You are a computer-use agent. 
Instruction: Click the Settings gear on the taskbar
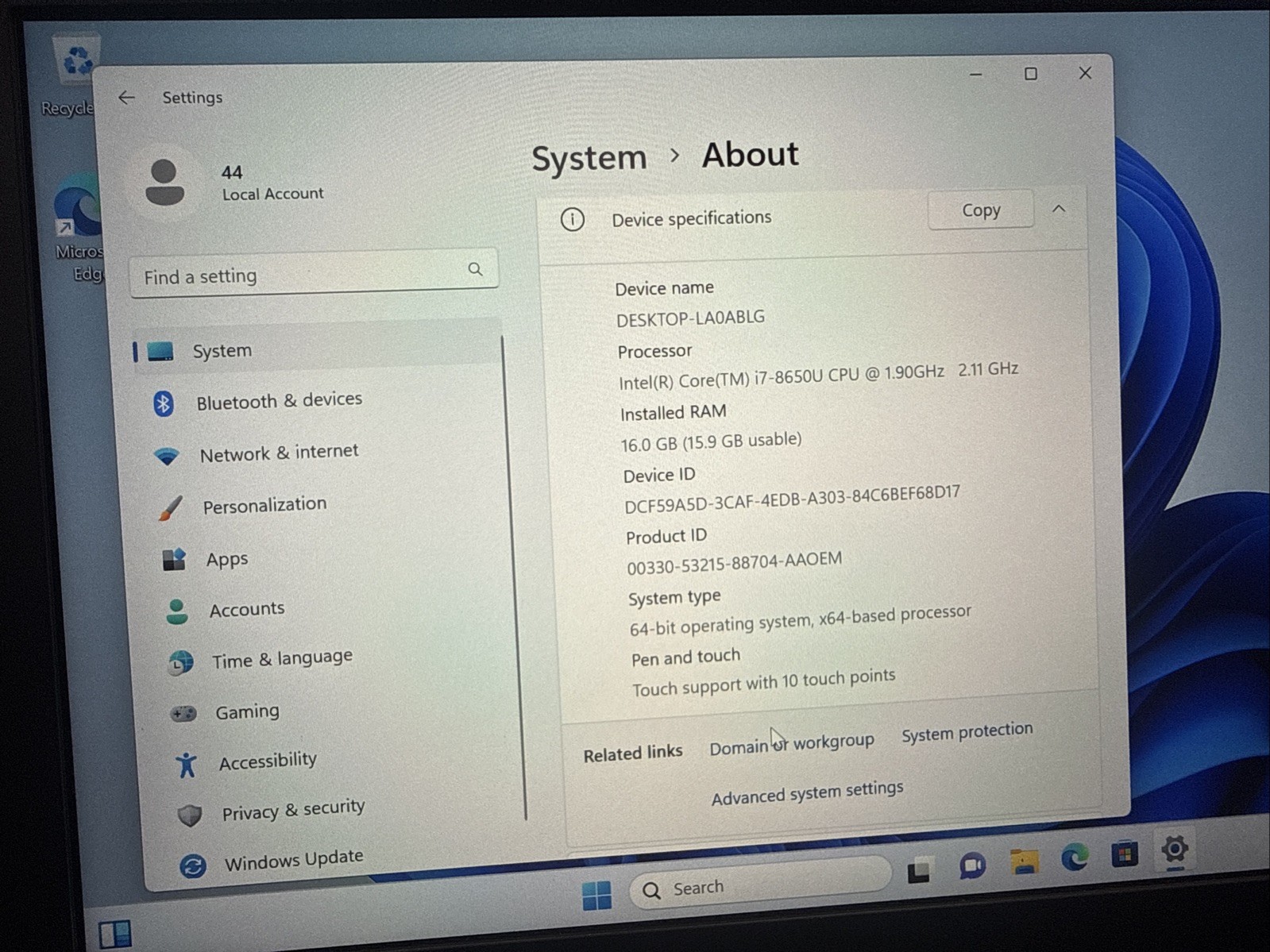[x=1174, y=849]
